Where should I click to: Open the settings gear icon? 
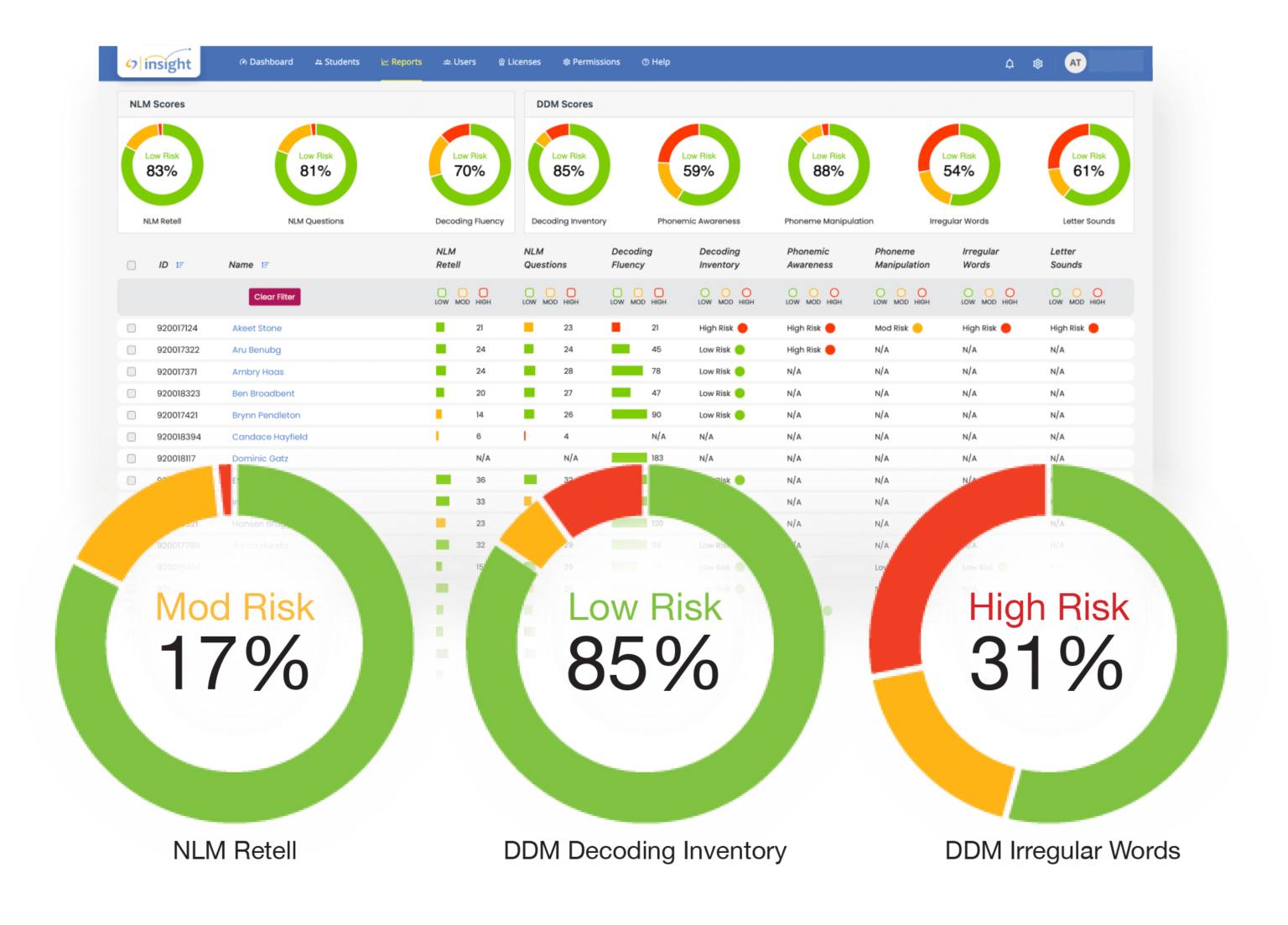[1037, 64]
